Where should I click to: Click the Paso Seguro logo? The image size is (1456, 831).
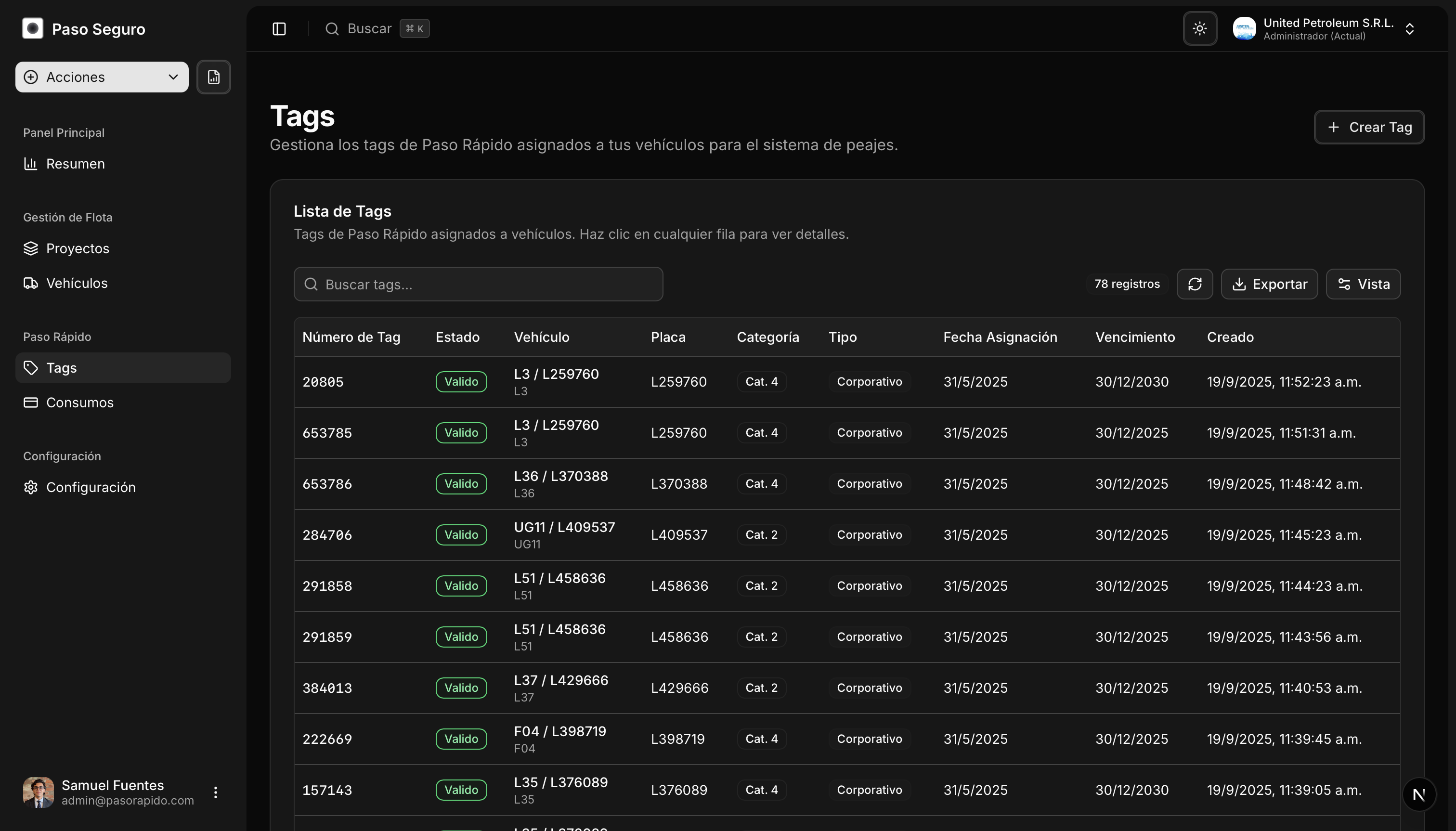tap(33, 28)
